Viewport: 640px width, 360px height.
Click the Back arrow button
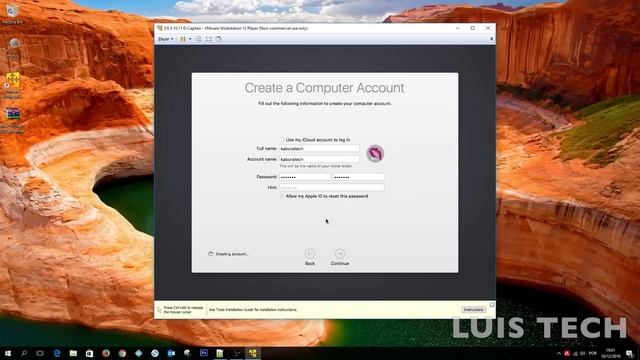(310, 254)
